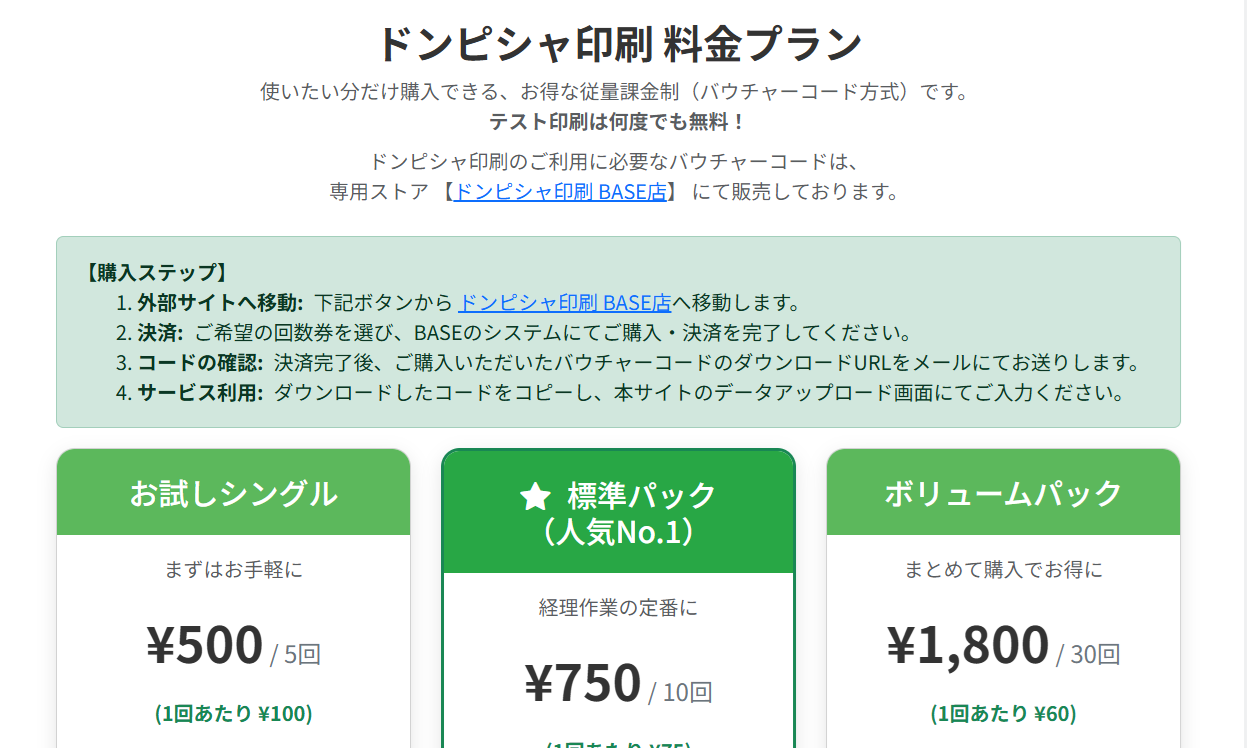Click the ¥500 price

pyautogui.click(x=205, y=645)
